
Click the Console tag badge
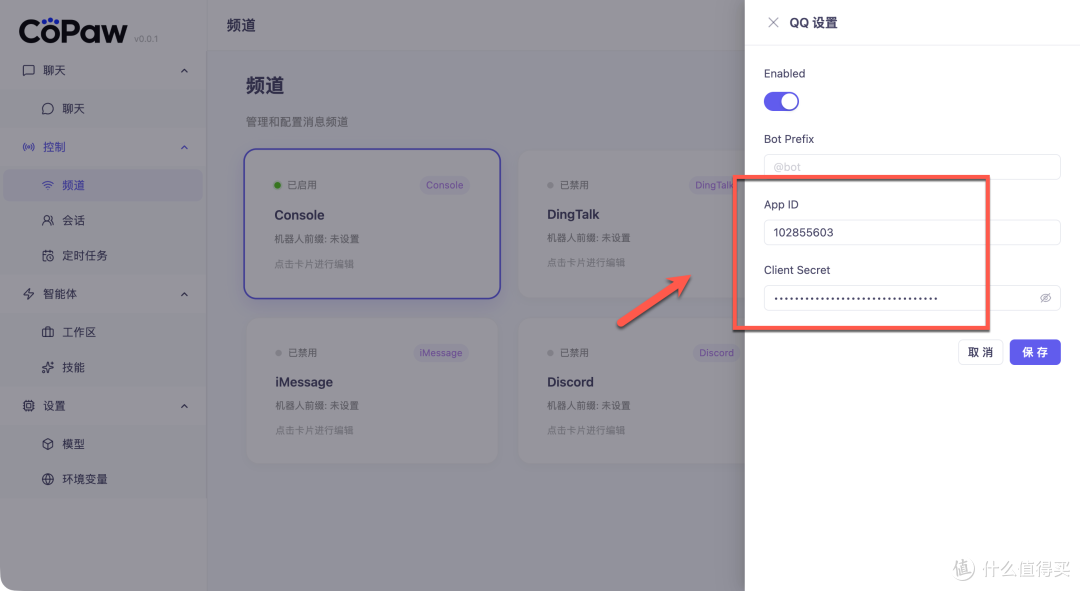tap(444, 185)
